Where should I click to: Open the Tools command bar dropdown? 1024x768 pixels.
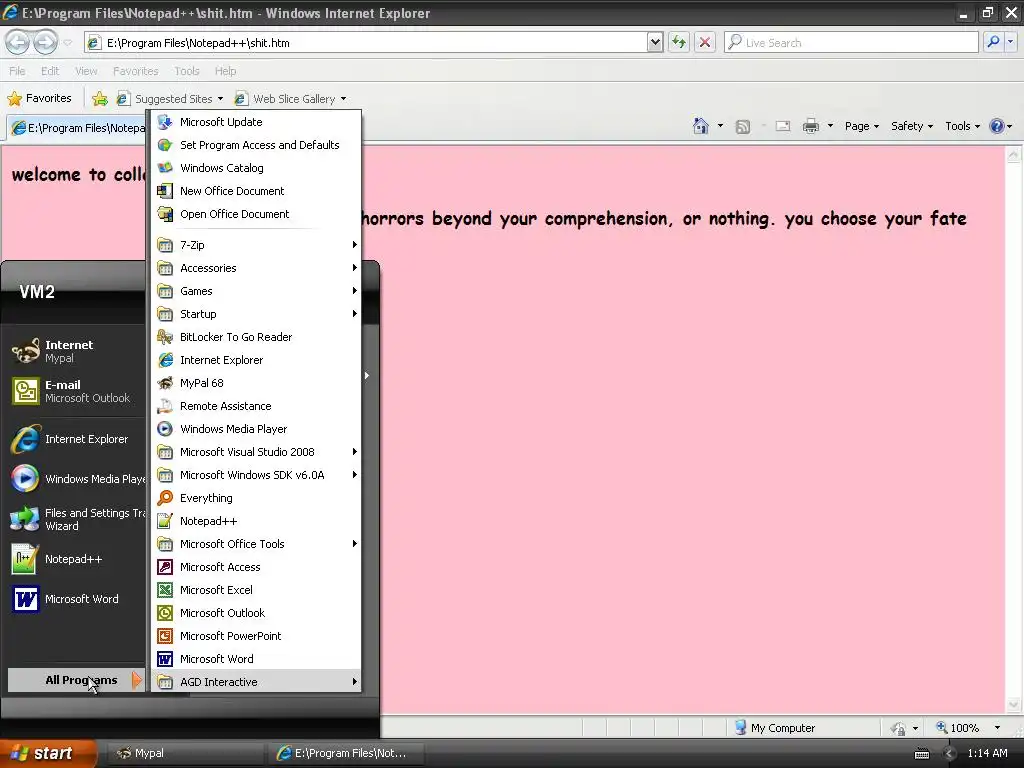pos(963,126)
